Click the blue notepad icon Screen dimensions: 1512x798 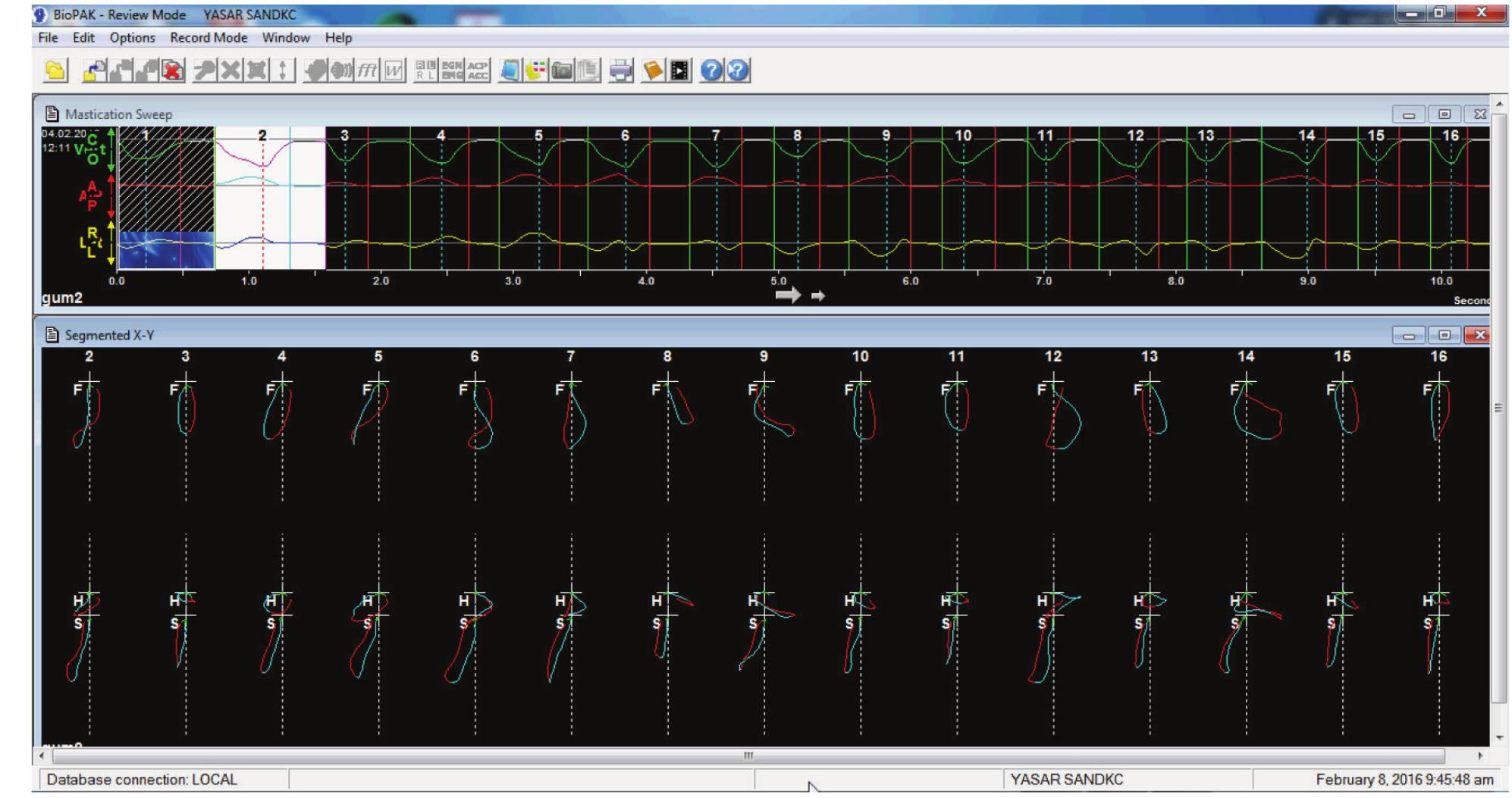[510, 70]
